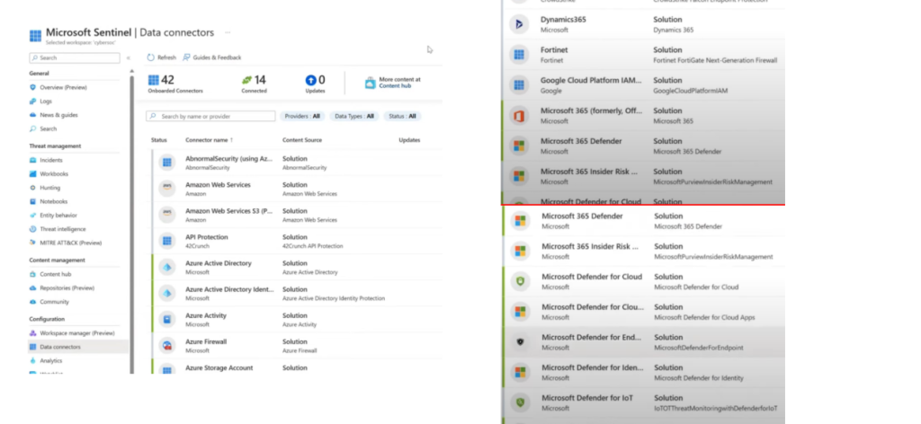Viewport: 921px width, 424px height.
Task: Collapse the sidebar with the double chevron
Action: [128, 58]
